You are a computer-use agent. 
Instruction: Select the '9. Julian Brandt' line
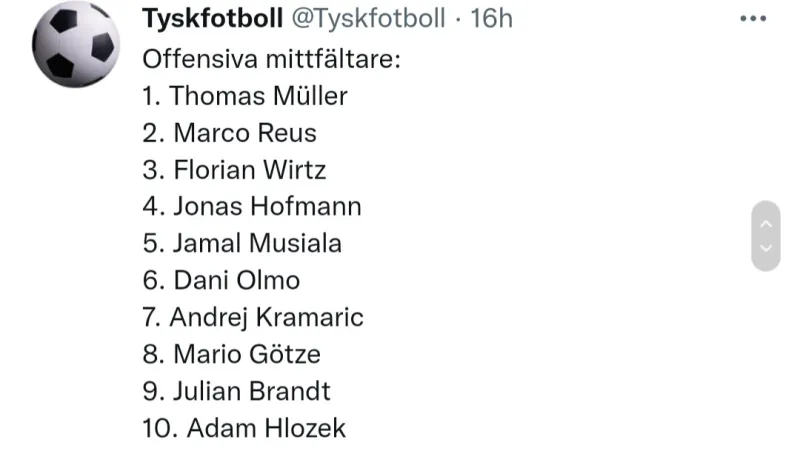(236, 391)
